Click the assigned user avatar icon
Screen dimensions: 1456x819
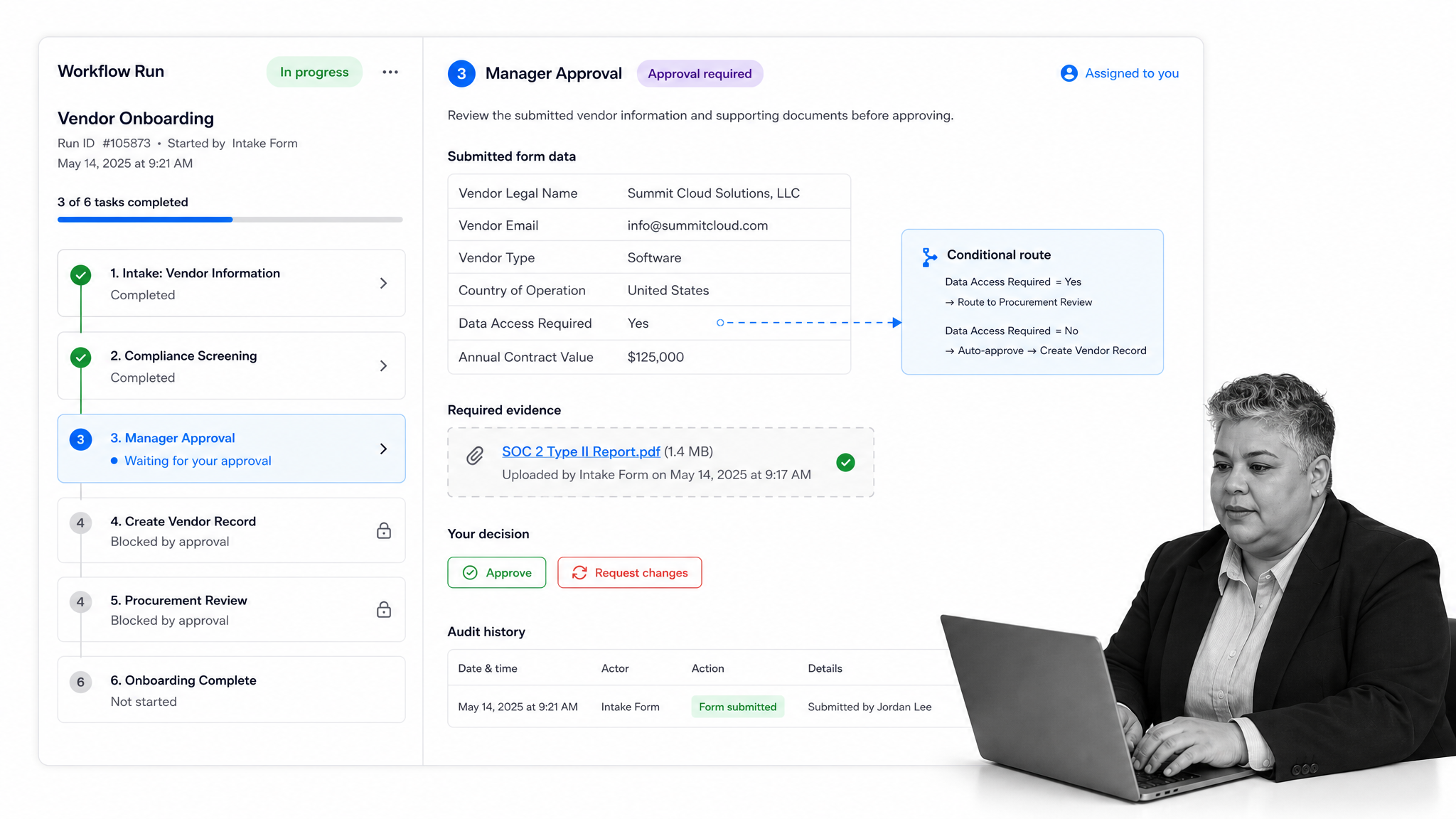[1069, 73]
